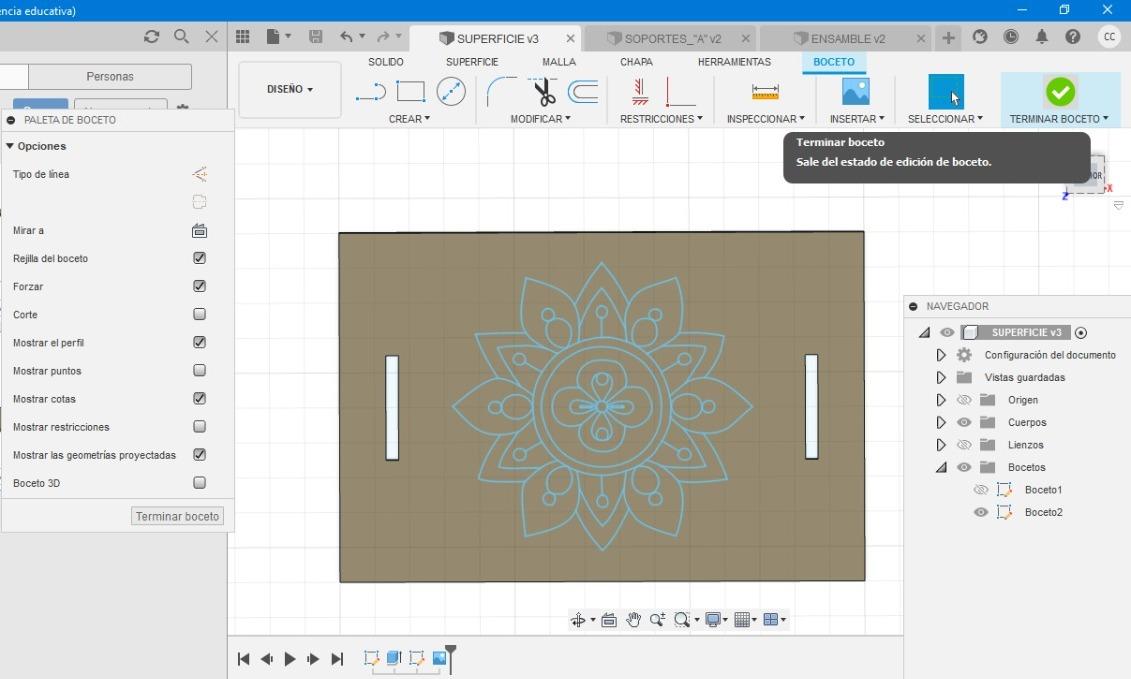The image size is (1131, 679).
Task: Expand Configuración del documento node
Action: pos(941,355)
